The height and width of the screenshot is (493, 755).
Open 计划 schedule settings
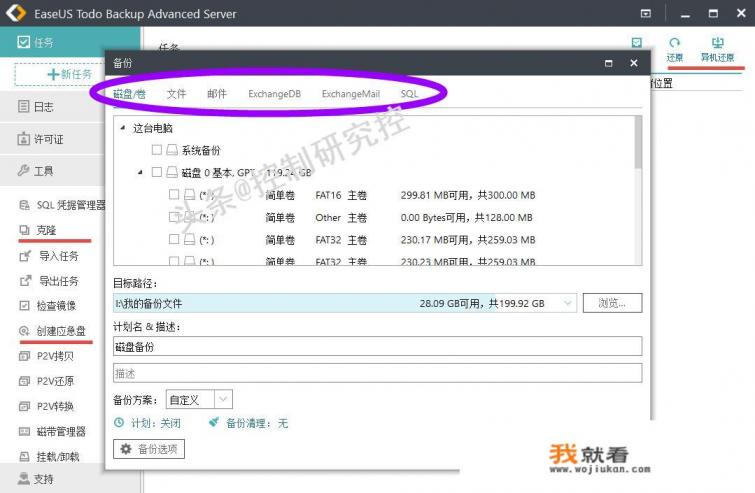pos(147,423)
